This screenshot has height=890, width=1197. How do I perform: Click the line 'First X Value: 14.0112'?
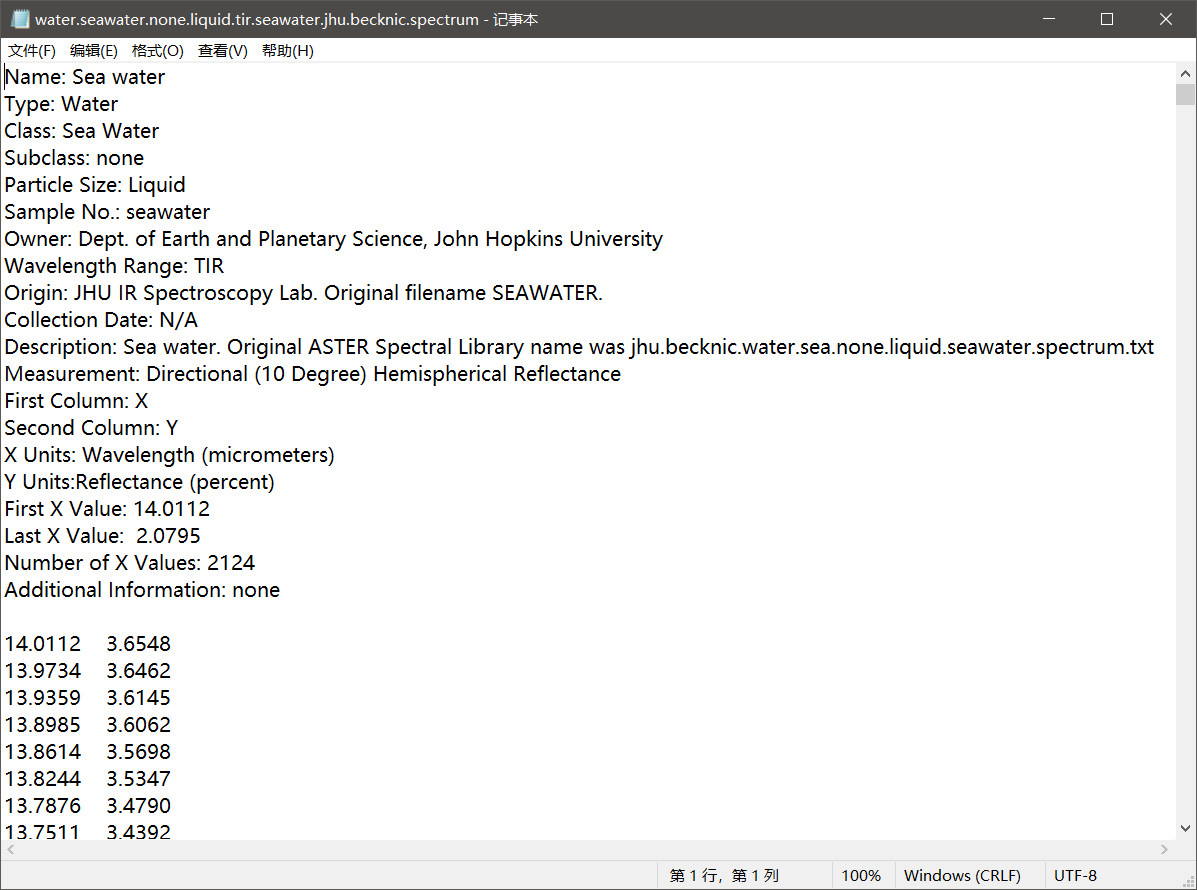(107, 509)
